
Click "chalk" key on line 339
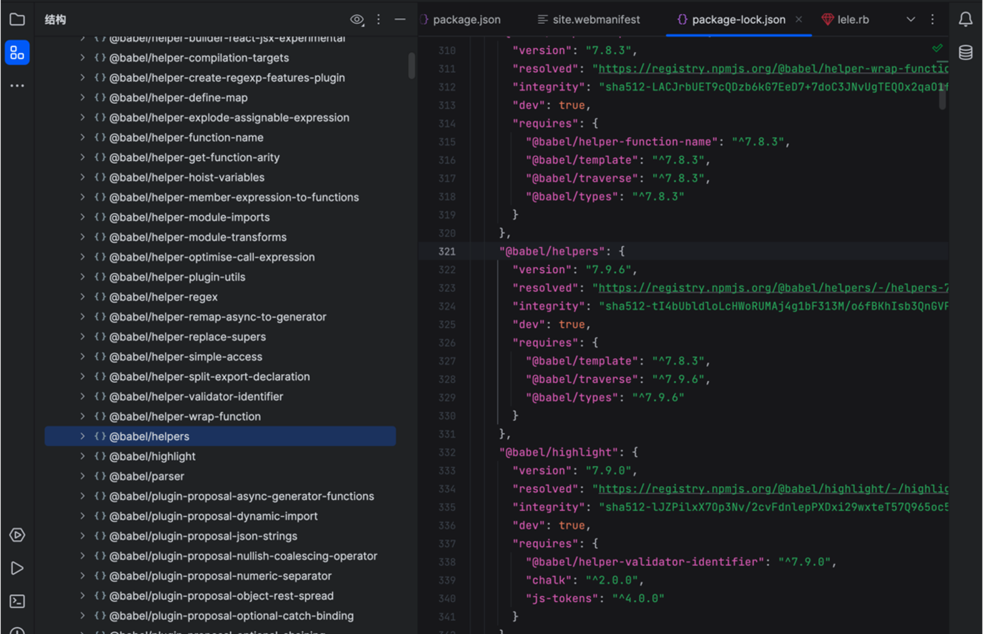click(549, 580)
